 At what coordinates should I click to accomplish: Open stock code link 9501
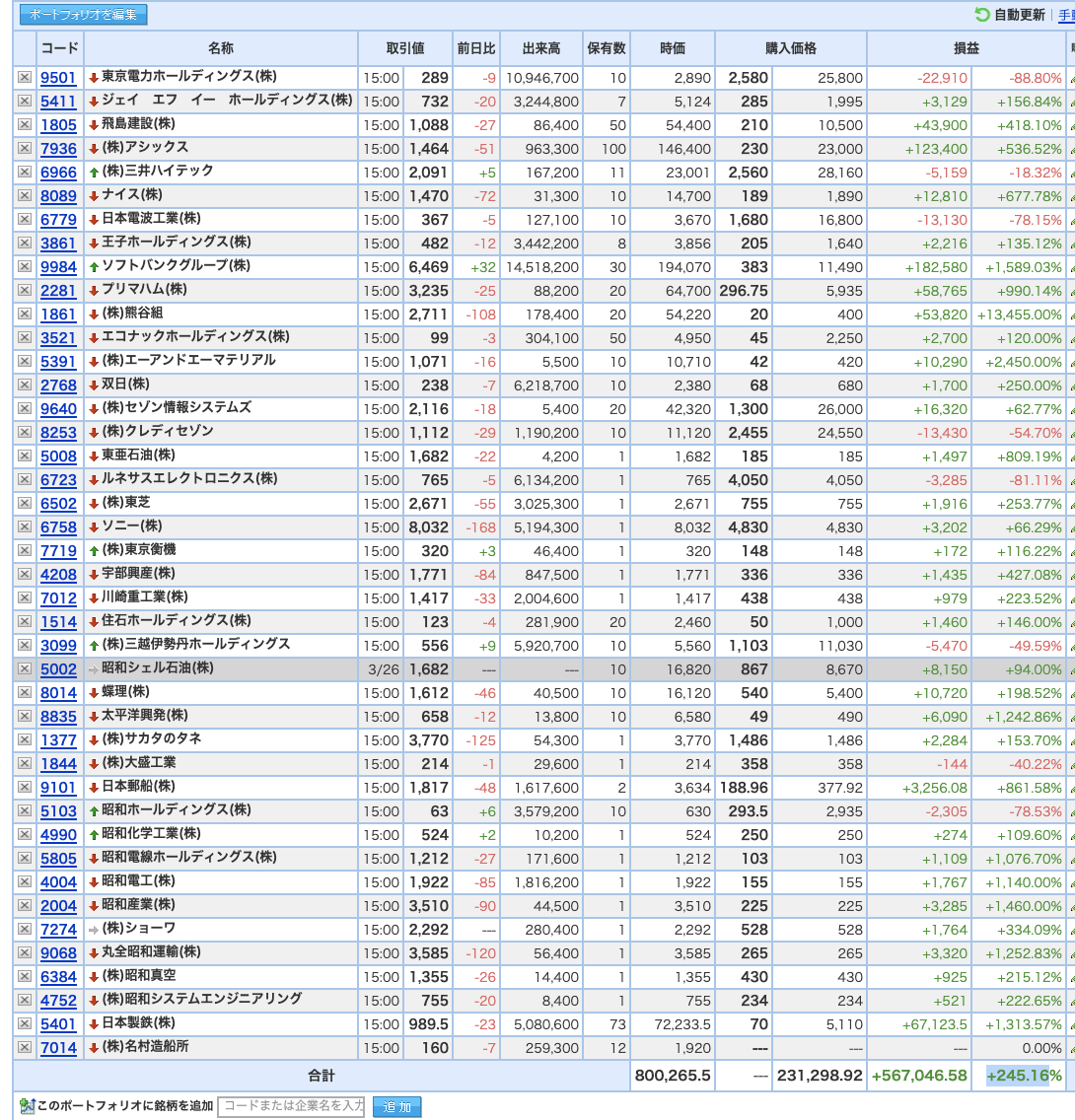[x=58, y=78]
